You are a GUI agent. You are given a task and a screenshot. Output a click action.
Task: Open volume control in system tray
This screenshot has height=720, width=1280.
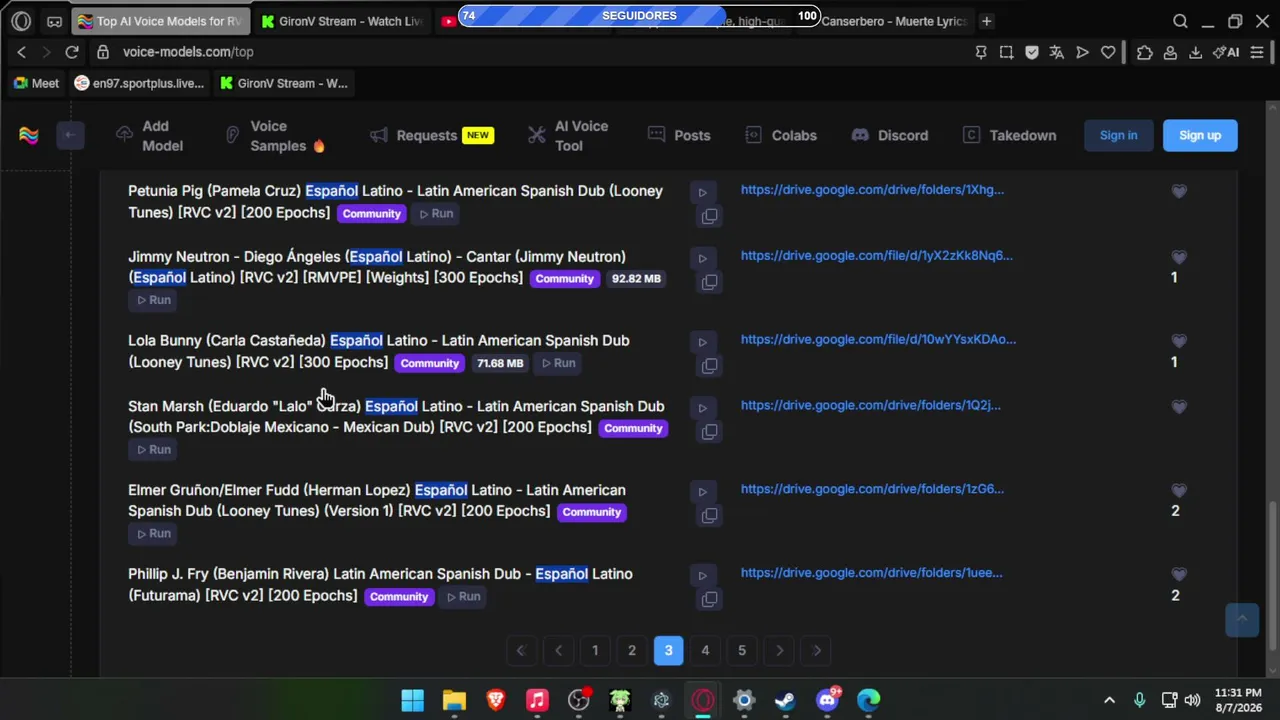1192,700
